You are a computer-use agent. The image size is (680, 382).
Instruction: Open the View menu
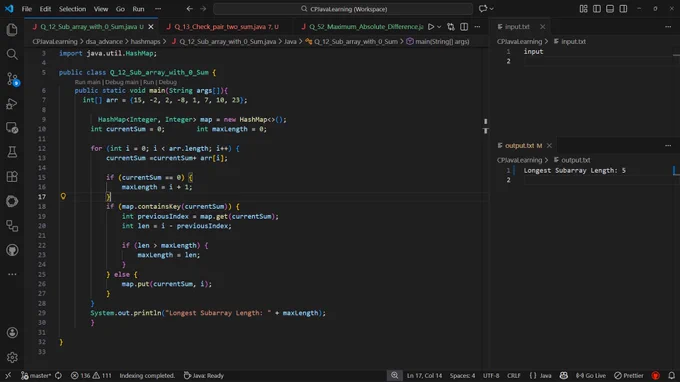pyautogui.click(x=101, y=9)
